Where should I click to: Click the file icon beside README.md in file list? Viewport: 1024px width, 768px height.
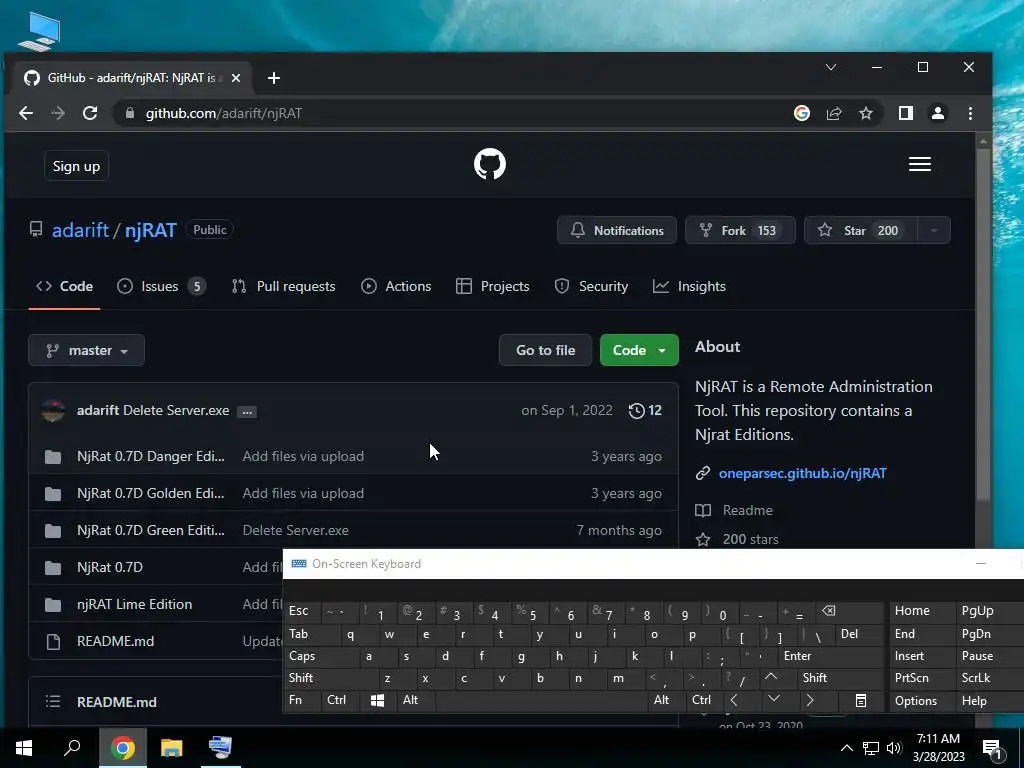pos(54,642)
